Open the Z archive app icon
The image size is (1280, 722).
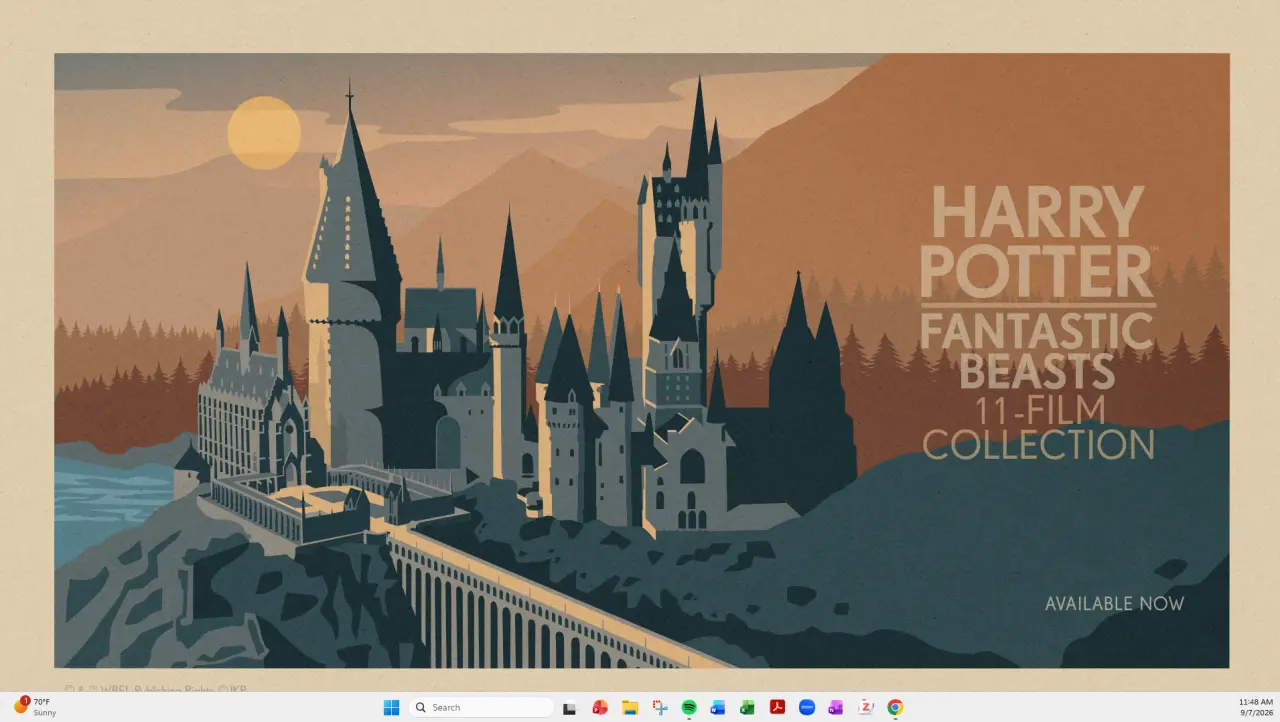point(866,707)
